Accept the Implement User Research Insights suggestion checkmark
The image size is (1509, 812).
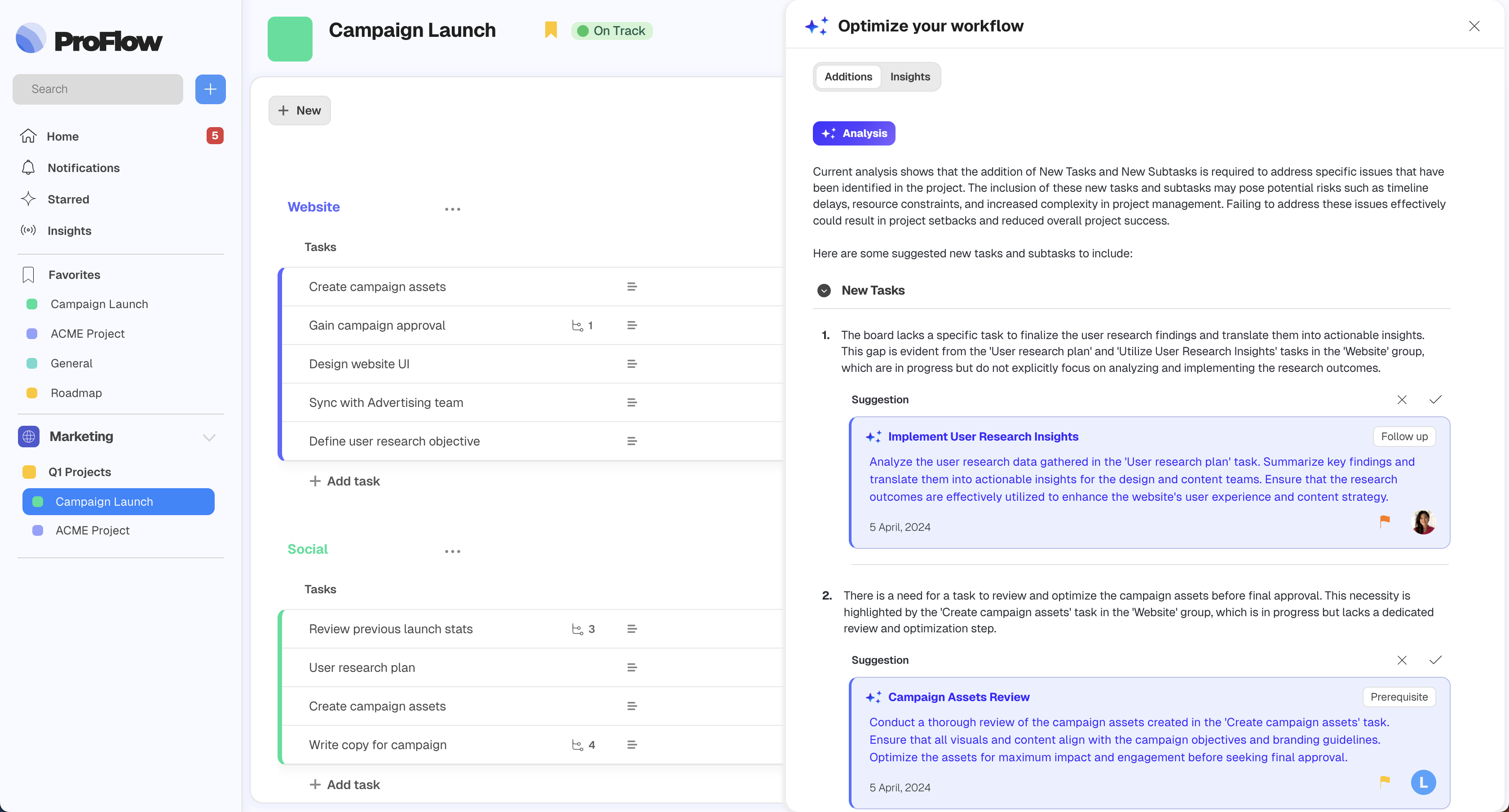tap(1435, 400)
